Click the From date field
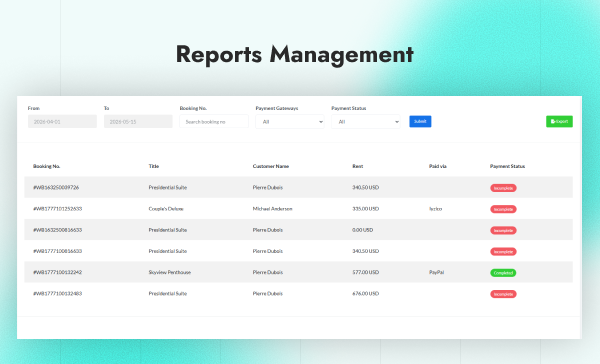The width and height of the screenshot is (600, 364). coord(62,122)
